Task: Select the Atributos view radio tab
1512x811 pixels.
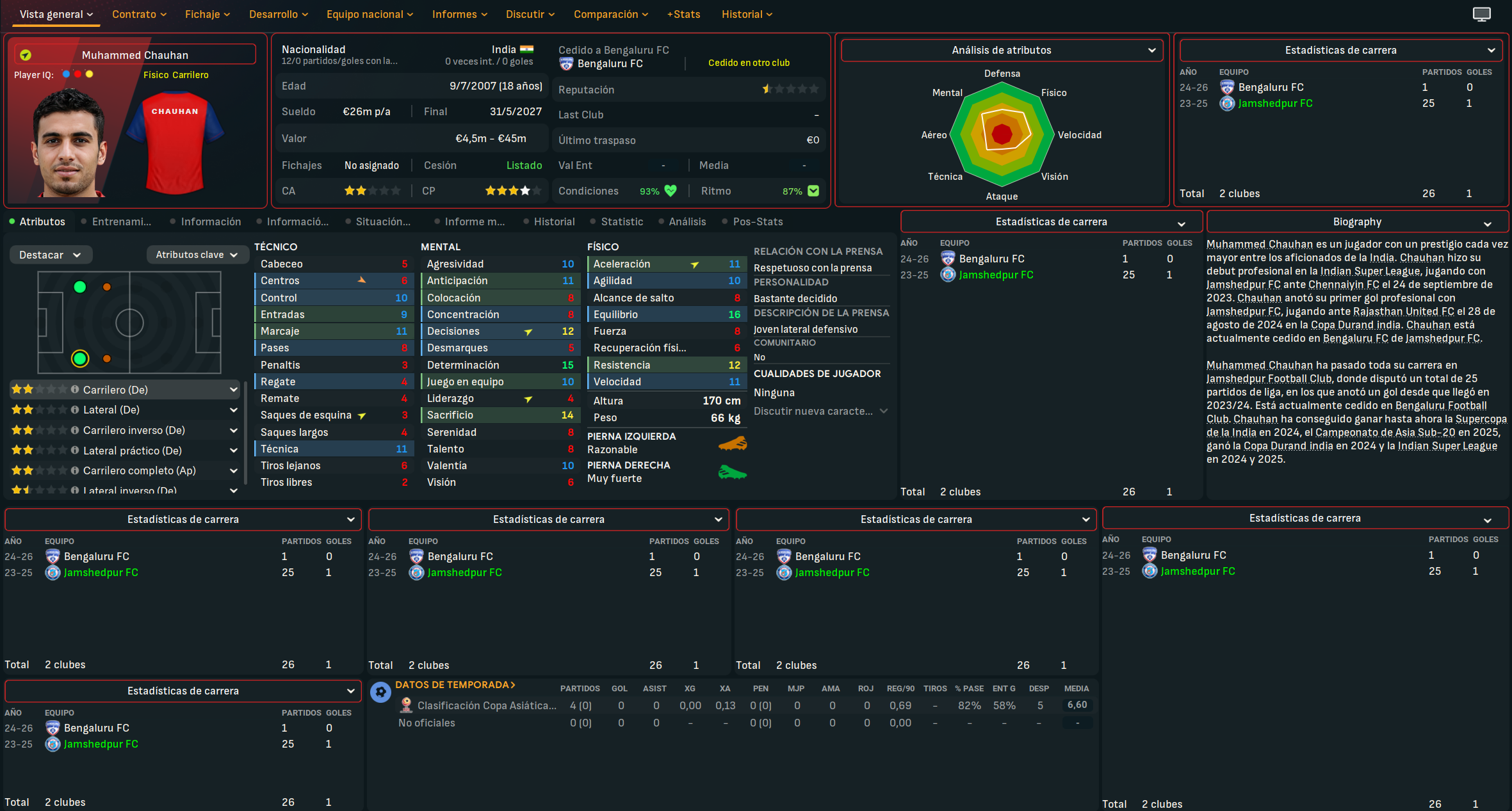Action: coord(37,221)
